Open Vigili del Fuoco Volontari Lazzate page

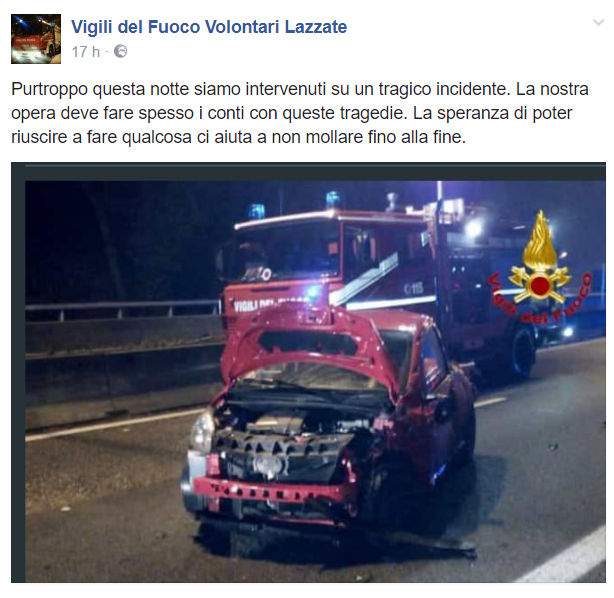coord(209,27)
